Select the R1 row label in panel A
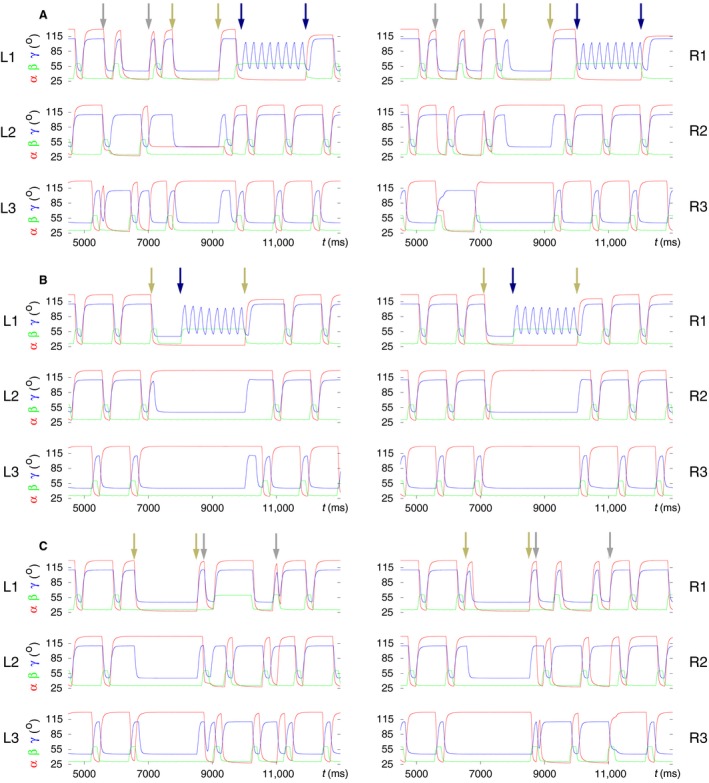709x783 pixels. point(698,55)
